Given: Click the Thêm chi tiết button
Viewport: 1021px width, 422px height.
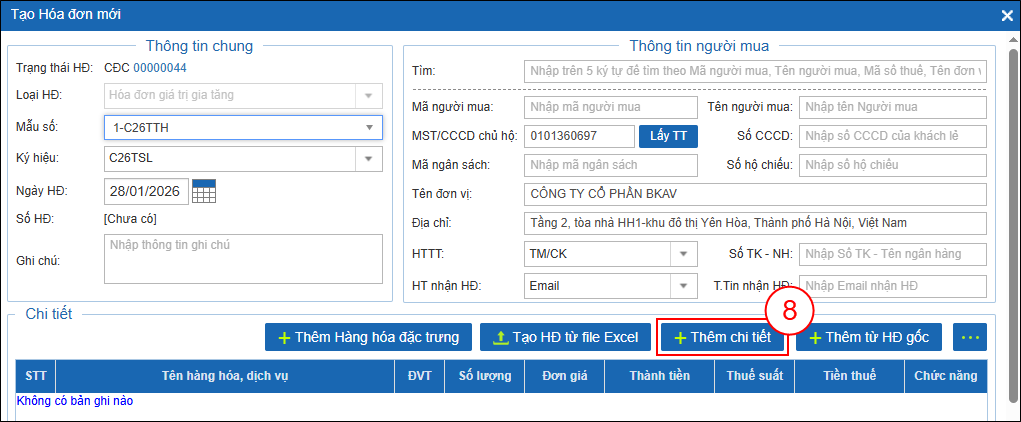Looking at the screenshot, I should click(722, 337).
